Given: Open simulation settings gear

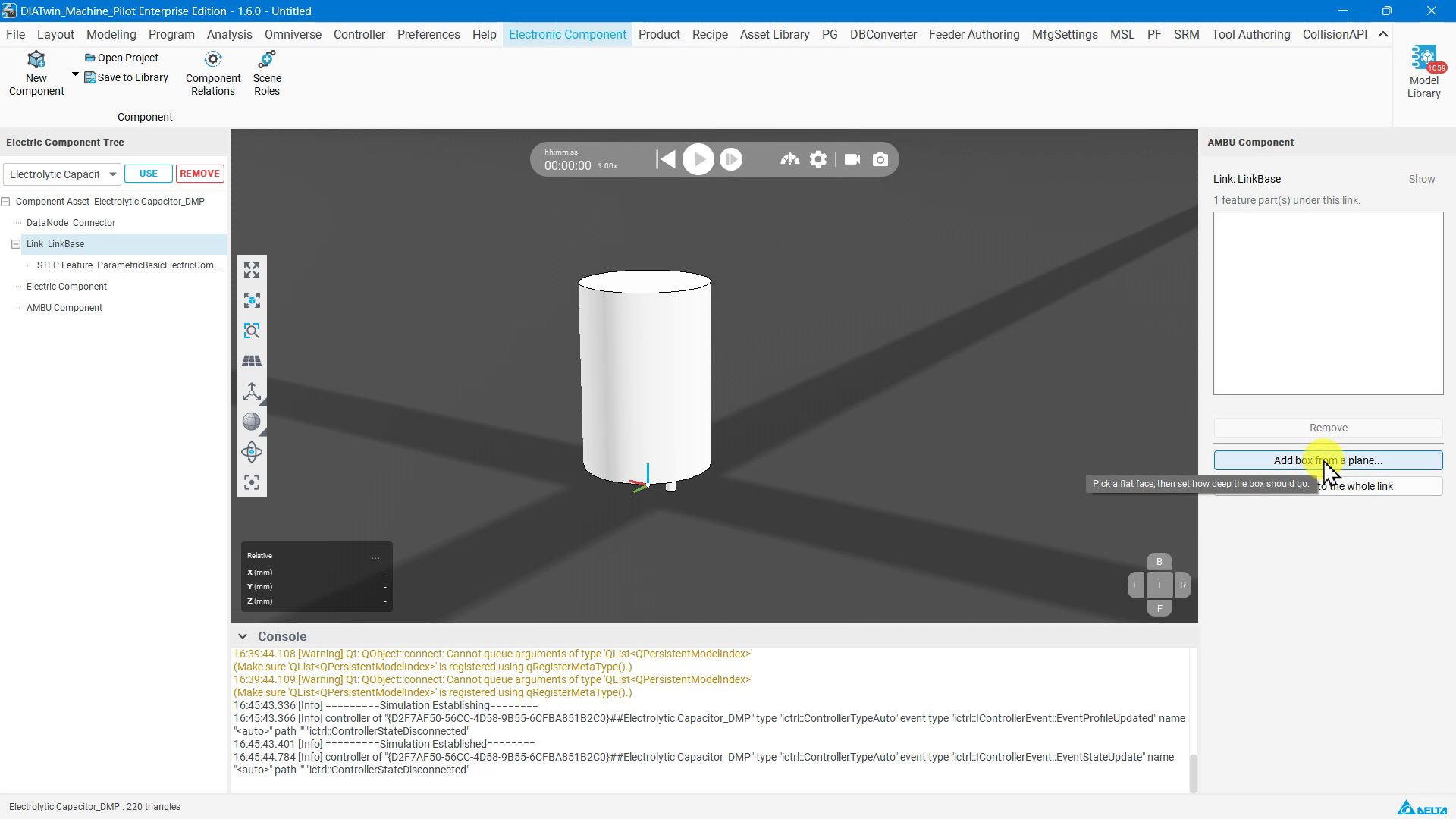Looking at the screenshot, I should point(818,159).
